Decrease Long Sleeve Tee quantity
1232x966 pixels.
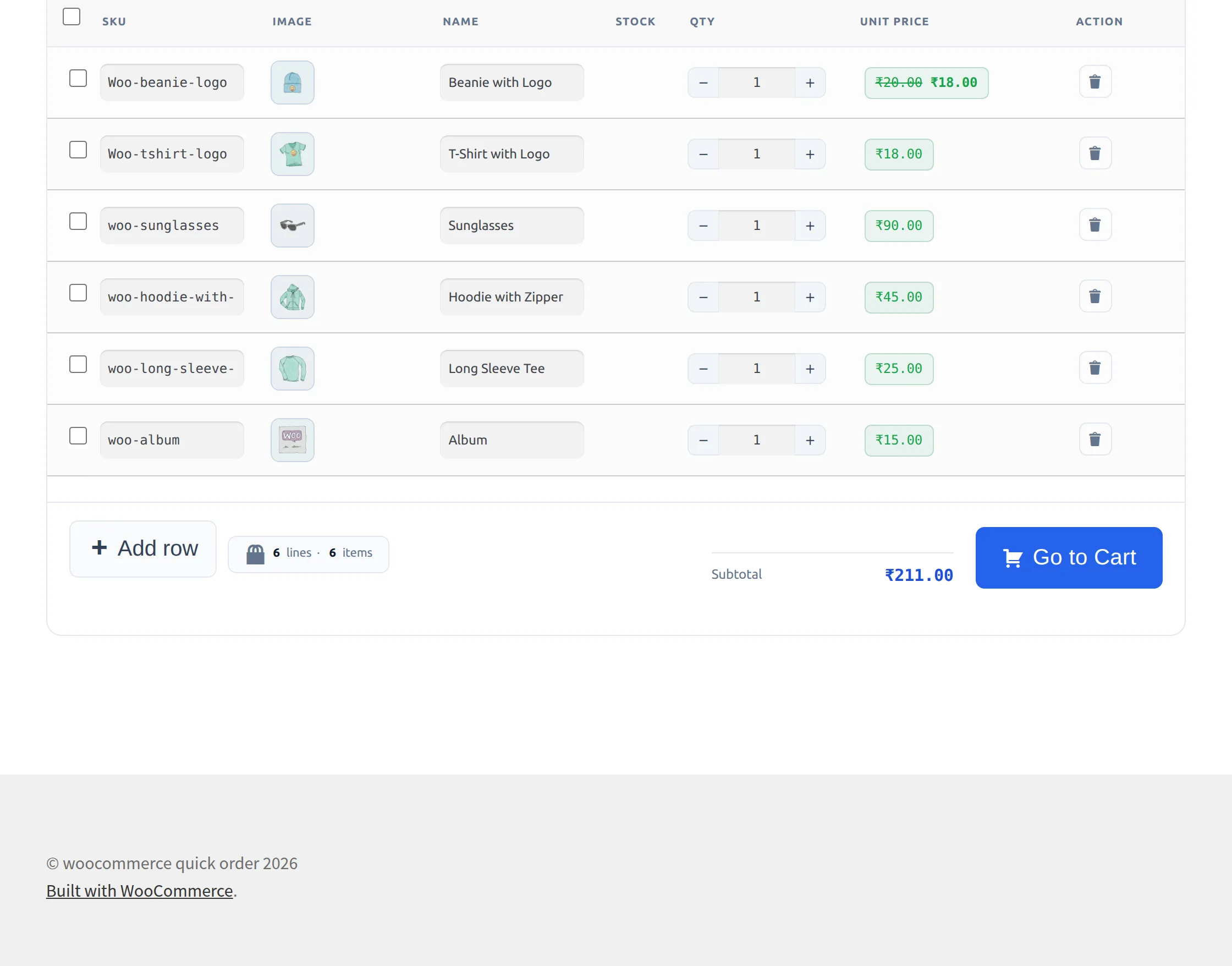point(703,369)
